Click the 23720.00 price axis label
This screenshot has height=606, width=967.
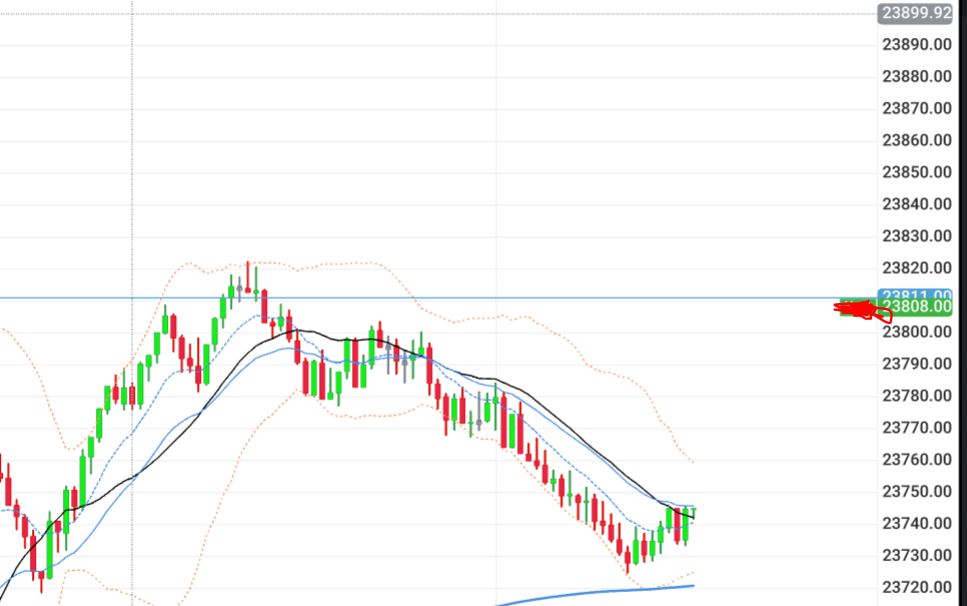(915, 587)
